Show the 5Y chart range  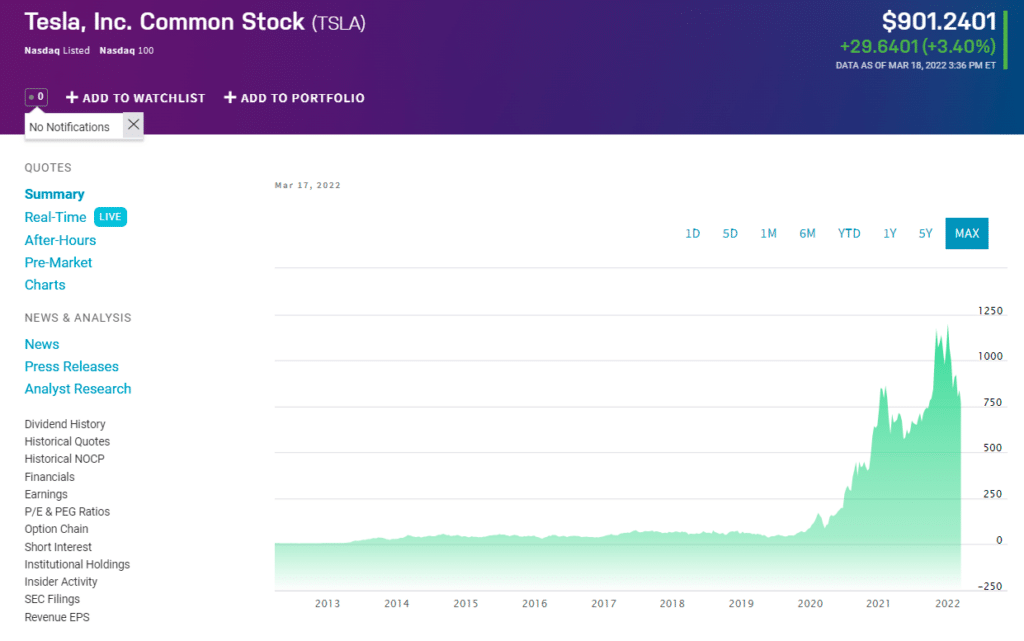[x=925, y=234]
